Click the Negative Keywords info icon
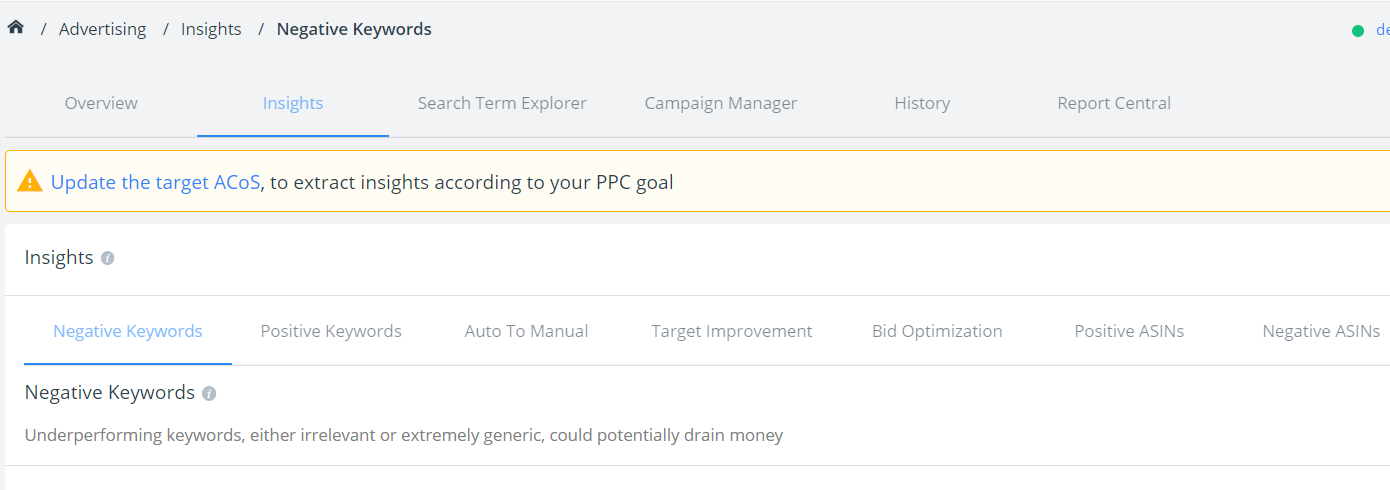 point(209,393)
